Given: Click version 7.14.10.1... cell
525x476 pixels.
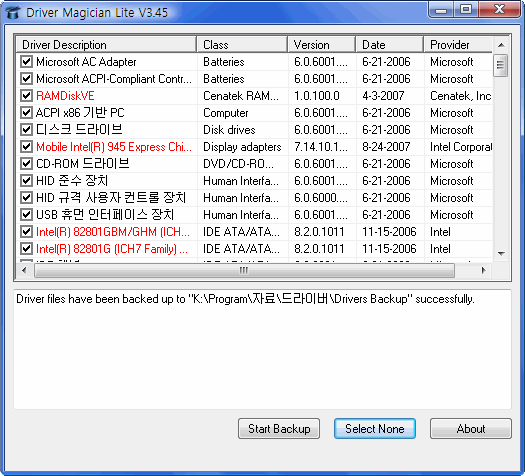Looking at the screenshot, I should coord(321,147).
